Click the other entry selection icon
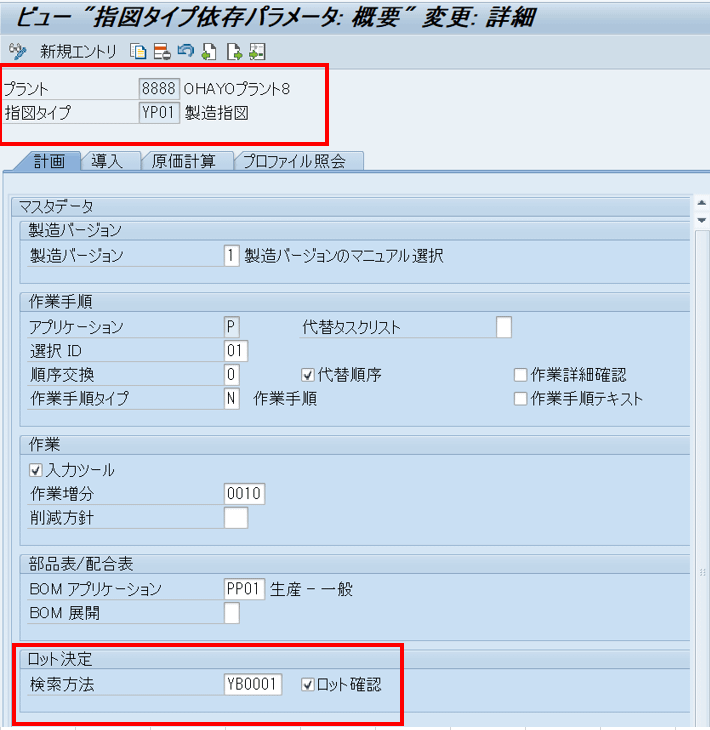Screen dimensions: 710x730 257,51
